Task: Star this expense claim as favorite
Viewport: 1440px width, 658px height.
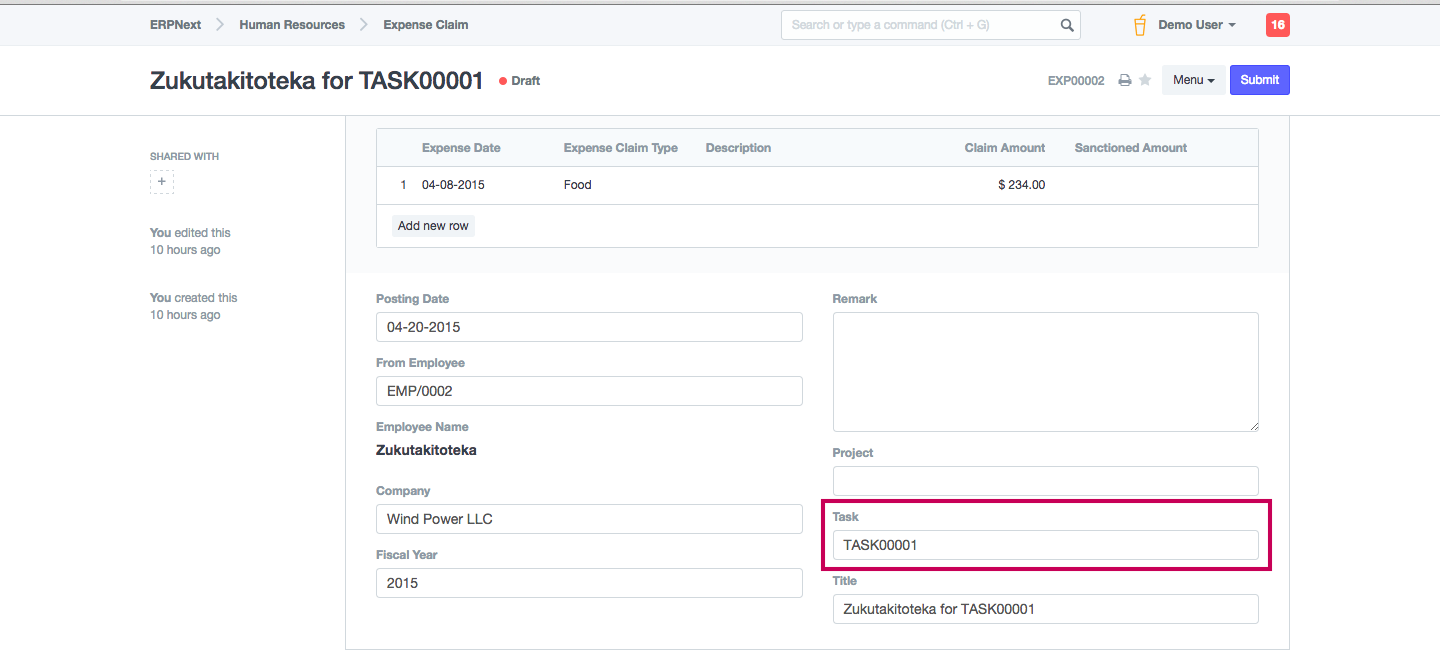Action: tap(1145, 80)
